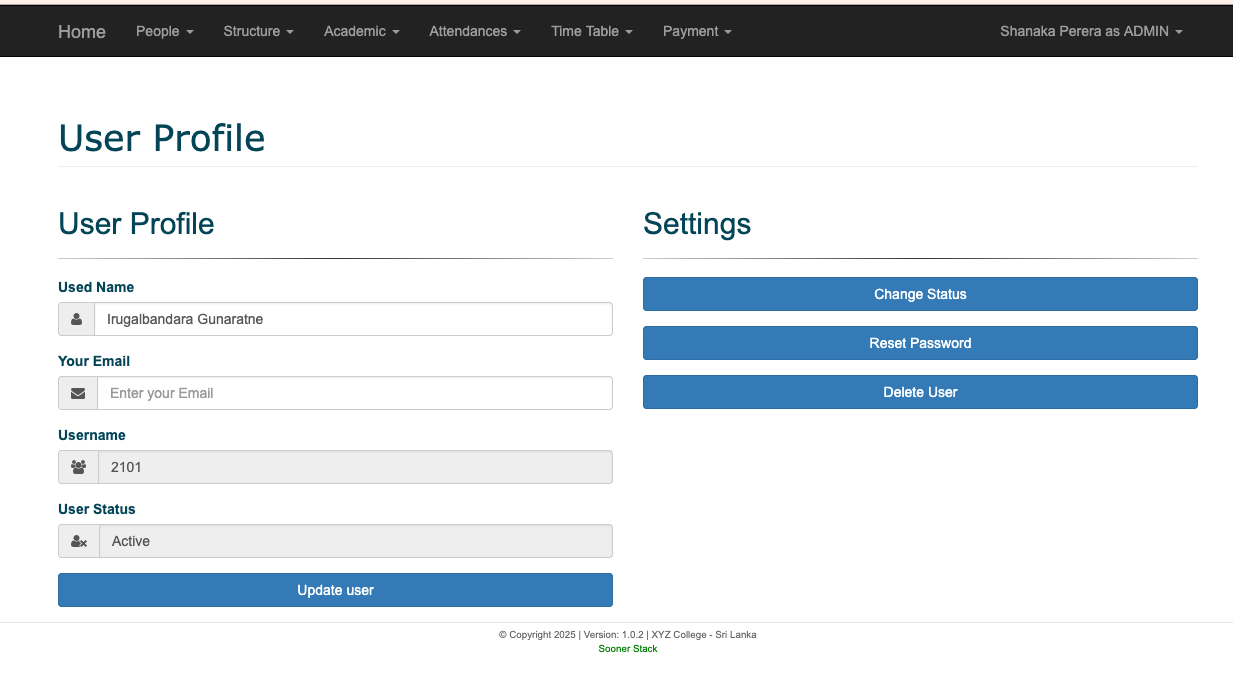Open the People dropdown menu
Viewport: 1233px width, 675px height.
pos(164,31)
